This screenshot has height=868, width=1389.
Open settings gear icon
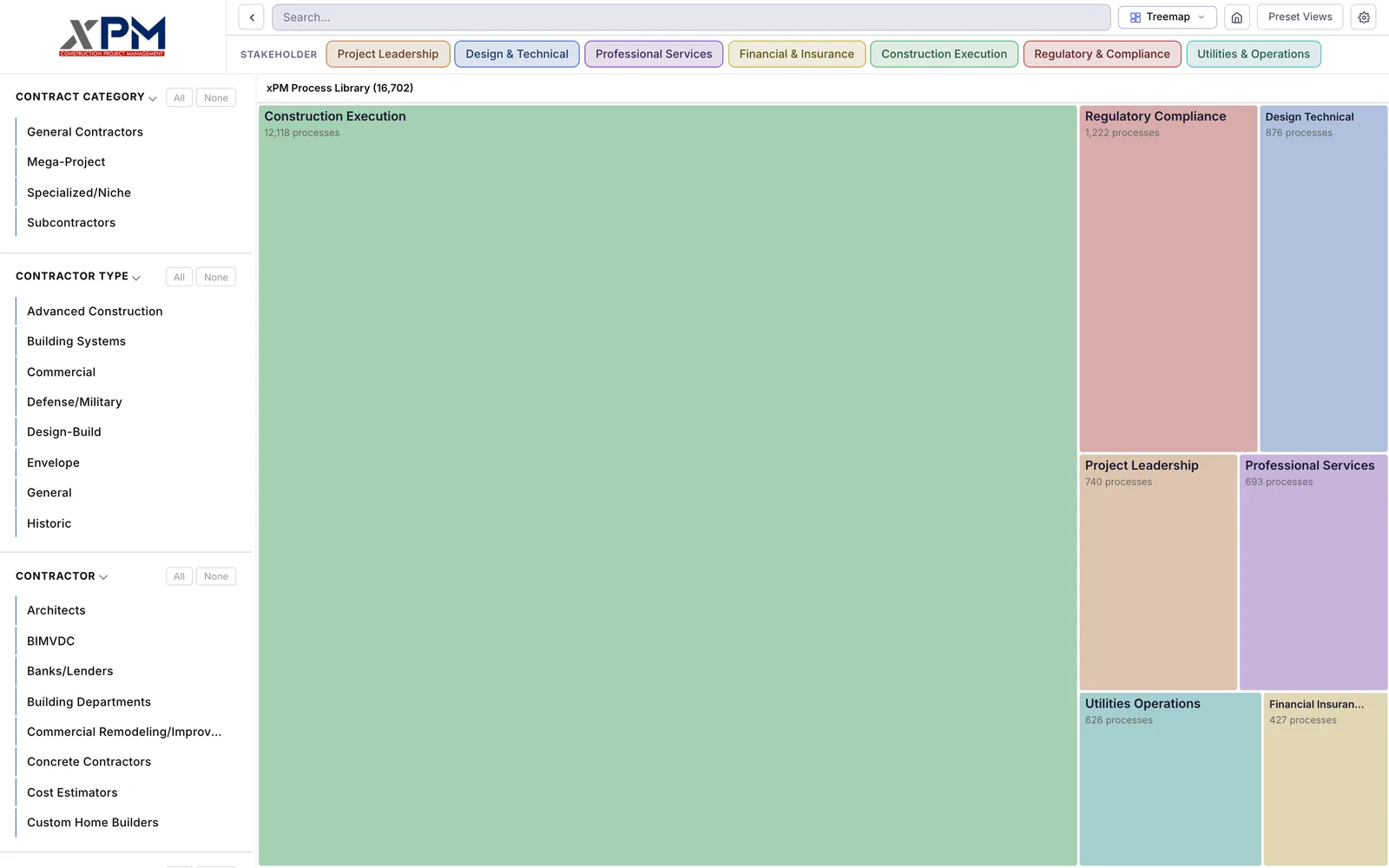pyautogui.click(x=1364, y=17)
